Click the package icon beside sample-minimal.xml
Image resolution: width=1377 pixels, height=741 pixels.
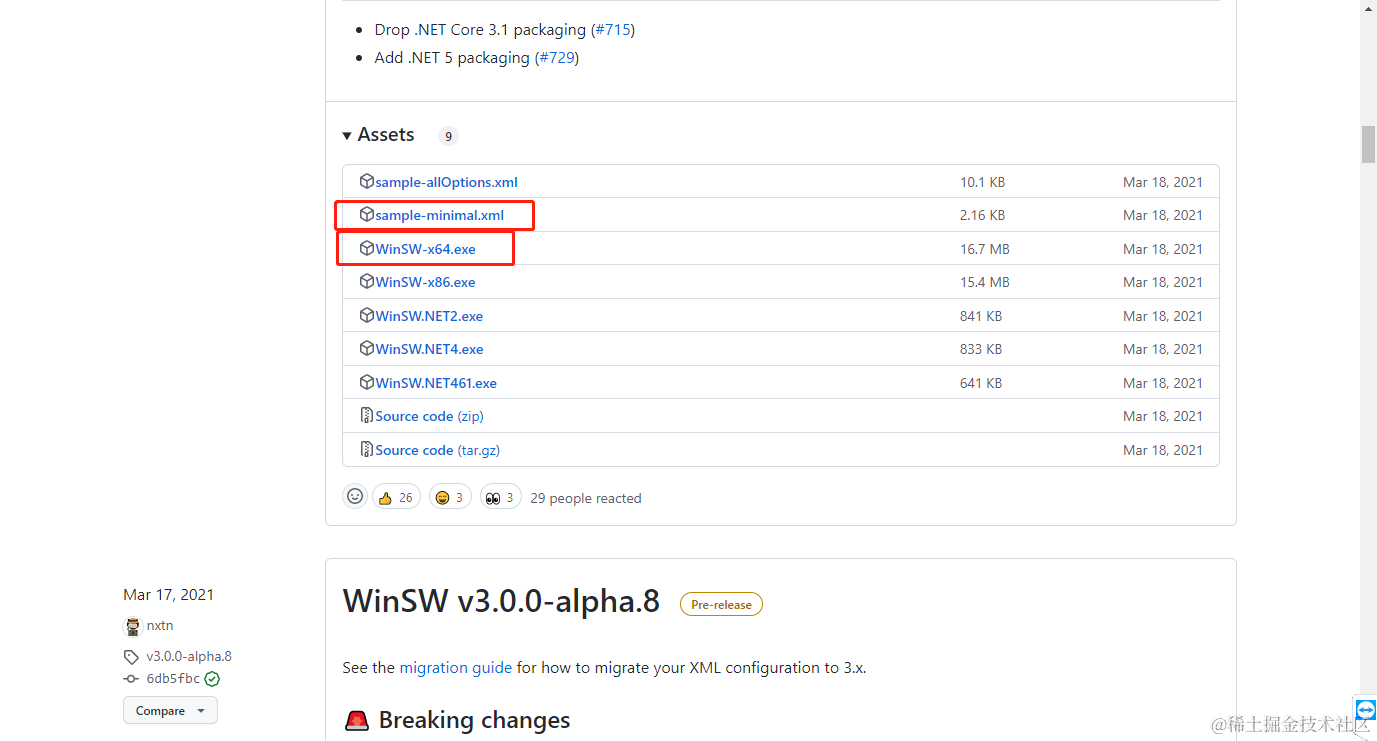click(x=367, y=215)
